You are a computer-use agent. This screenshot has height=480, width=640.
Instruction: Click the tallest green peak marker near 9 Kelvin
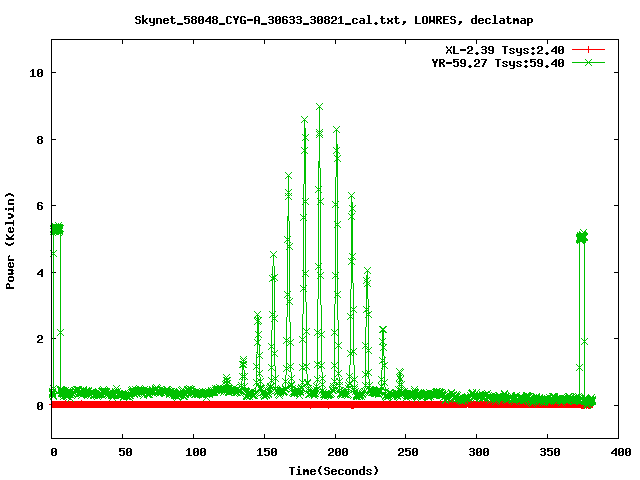coord(320,107)
